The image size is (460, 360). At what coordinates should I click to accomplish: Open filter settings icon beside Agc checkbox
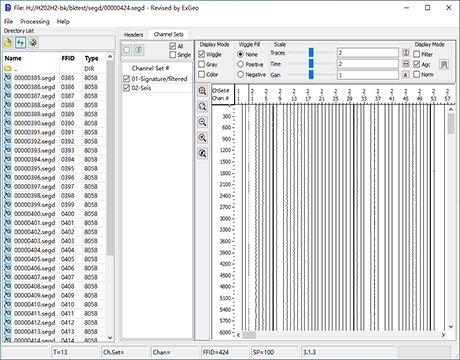(x=444, y=64)
